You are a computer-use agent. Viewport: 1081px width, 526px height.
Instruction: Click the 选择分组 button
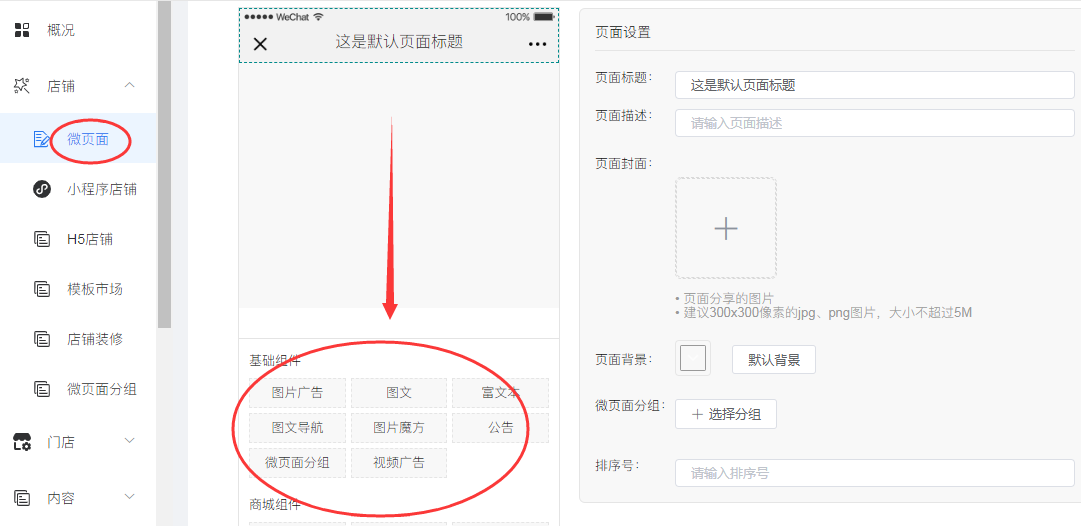point(726,414)
